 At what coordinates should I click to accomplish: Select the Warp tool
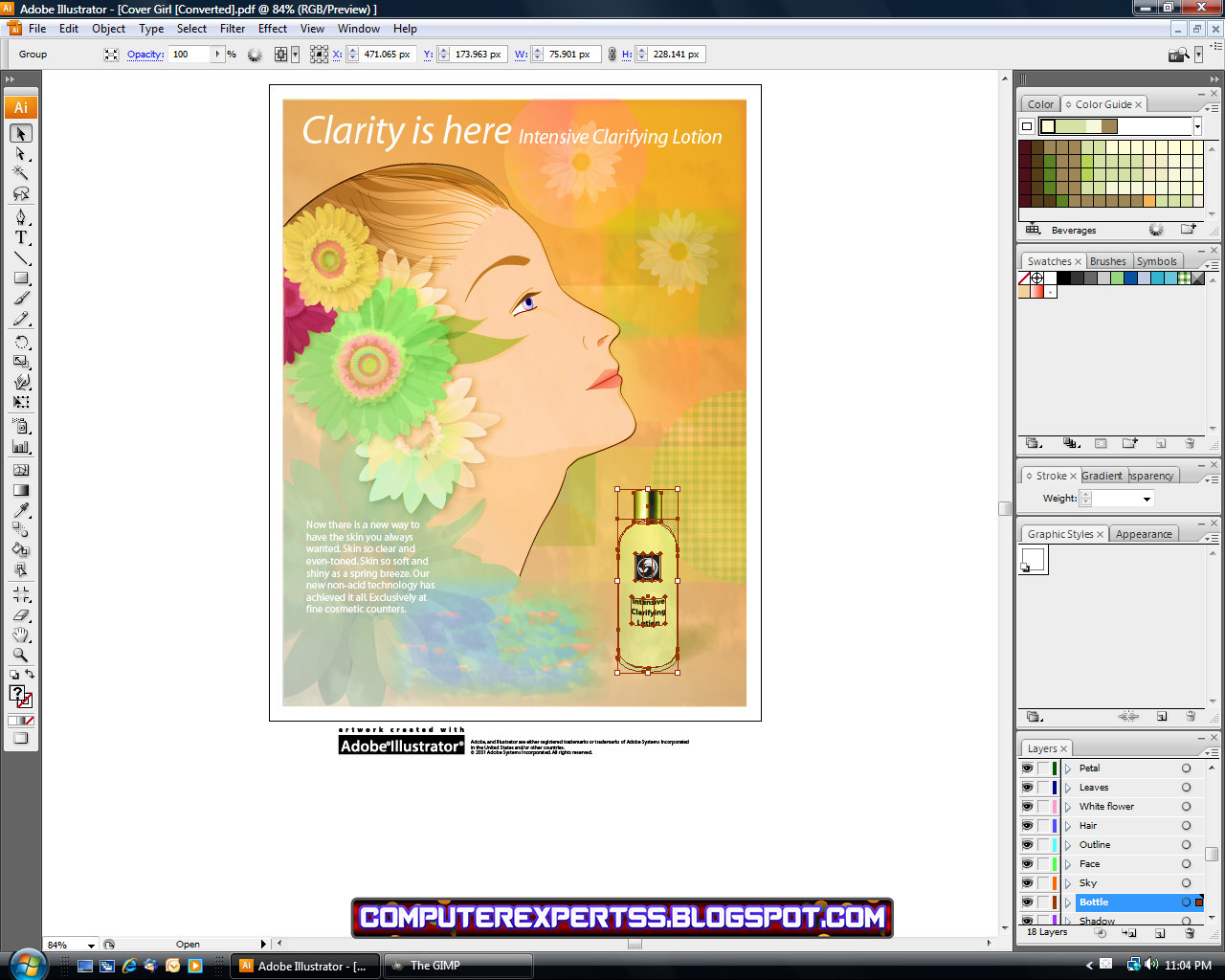[x=21, y=382]
